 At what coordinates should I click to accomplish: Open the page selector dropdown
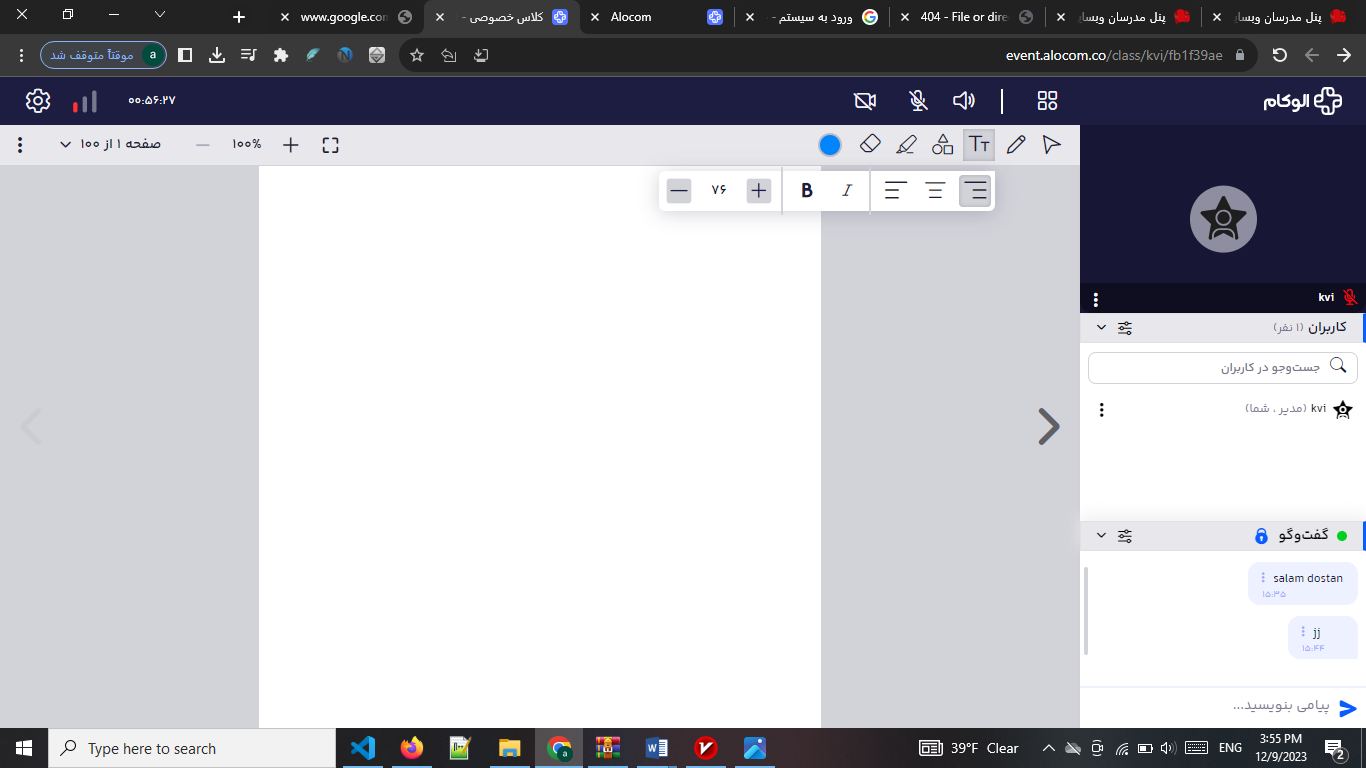[110, 145]
